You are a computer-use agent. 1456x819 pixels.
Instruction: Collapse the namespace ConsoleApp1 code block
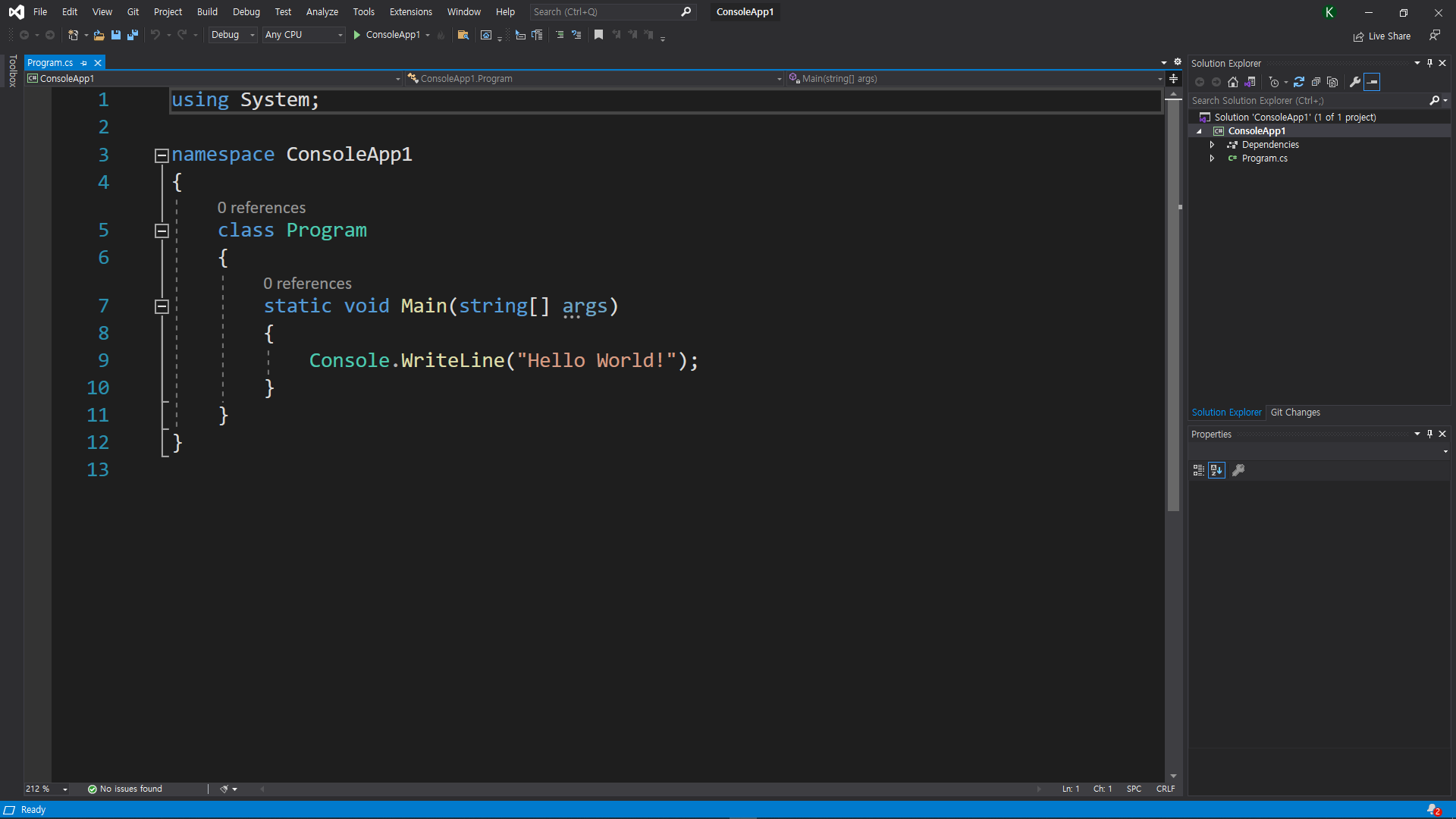pyautogui.click(x=162, y=155)
